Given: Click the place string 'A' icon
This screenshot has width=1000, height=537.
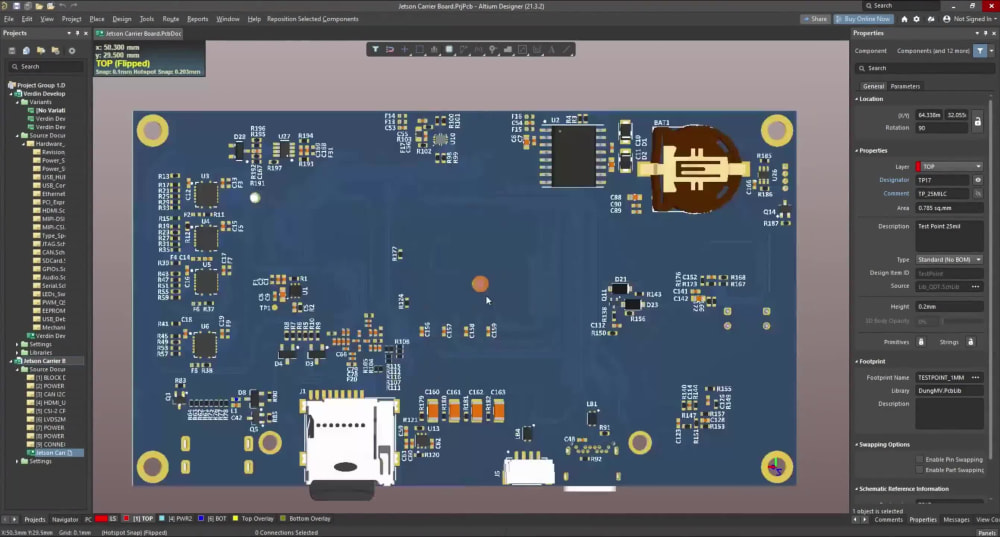Looking at the screenshot, I should tap(552, 49).
